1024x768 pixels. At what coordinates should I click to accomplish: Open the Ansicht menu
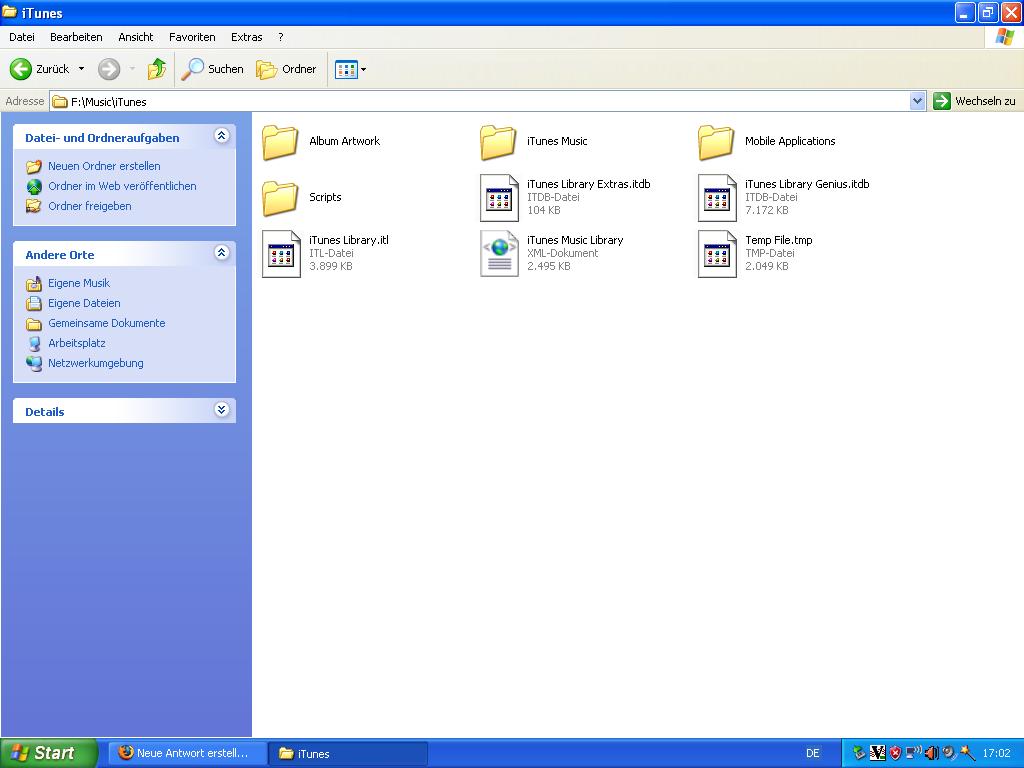click(x=136, y=37)
